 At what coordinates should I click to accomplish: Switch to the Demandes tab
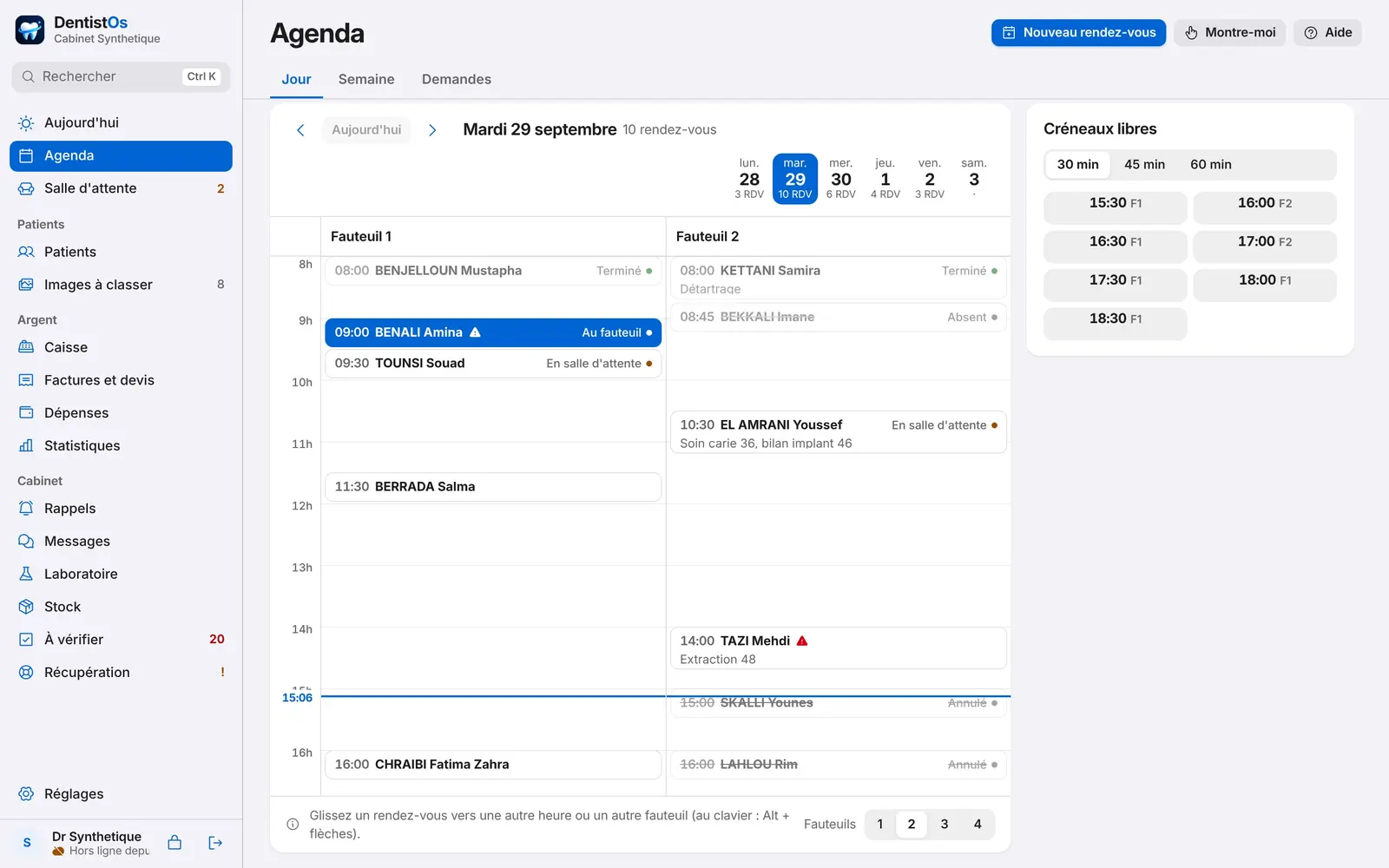click(457, 79)
